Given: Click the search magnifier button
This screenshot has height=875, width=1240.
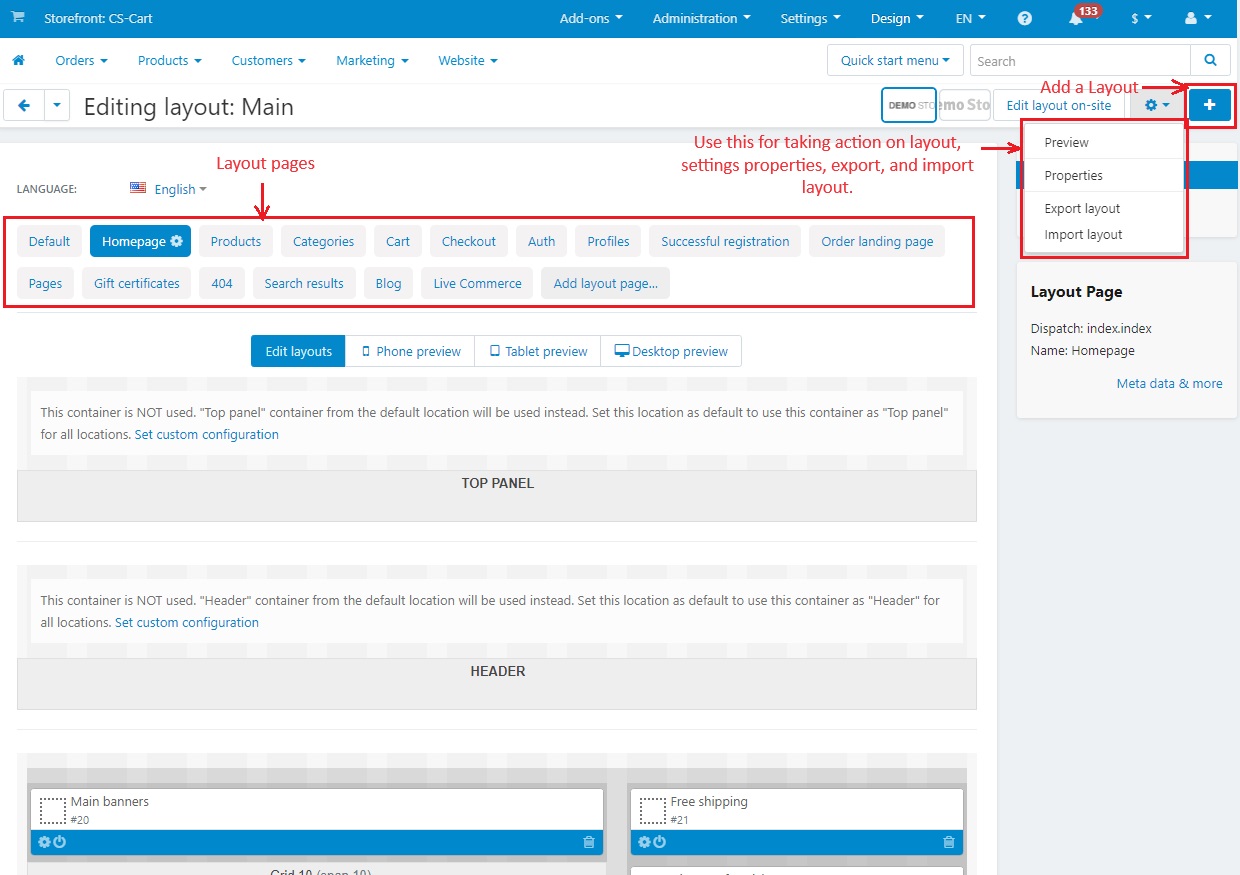Looking at the screenshot, I should pos(1210,60).
